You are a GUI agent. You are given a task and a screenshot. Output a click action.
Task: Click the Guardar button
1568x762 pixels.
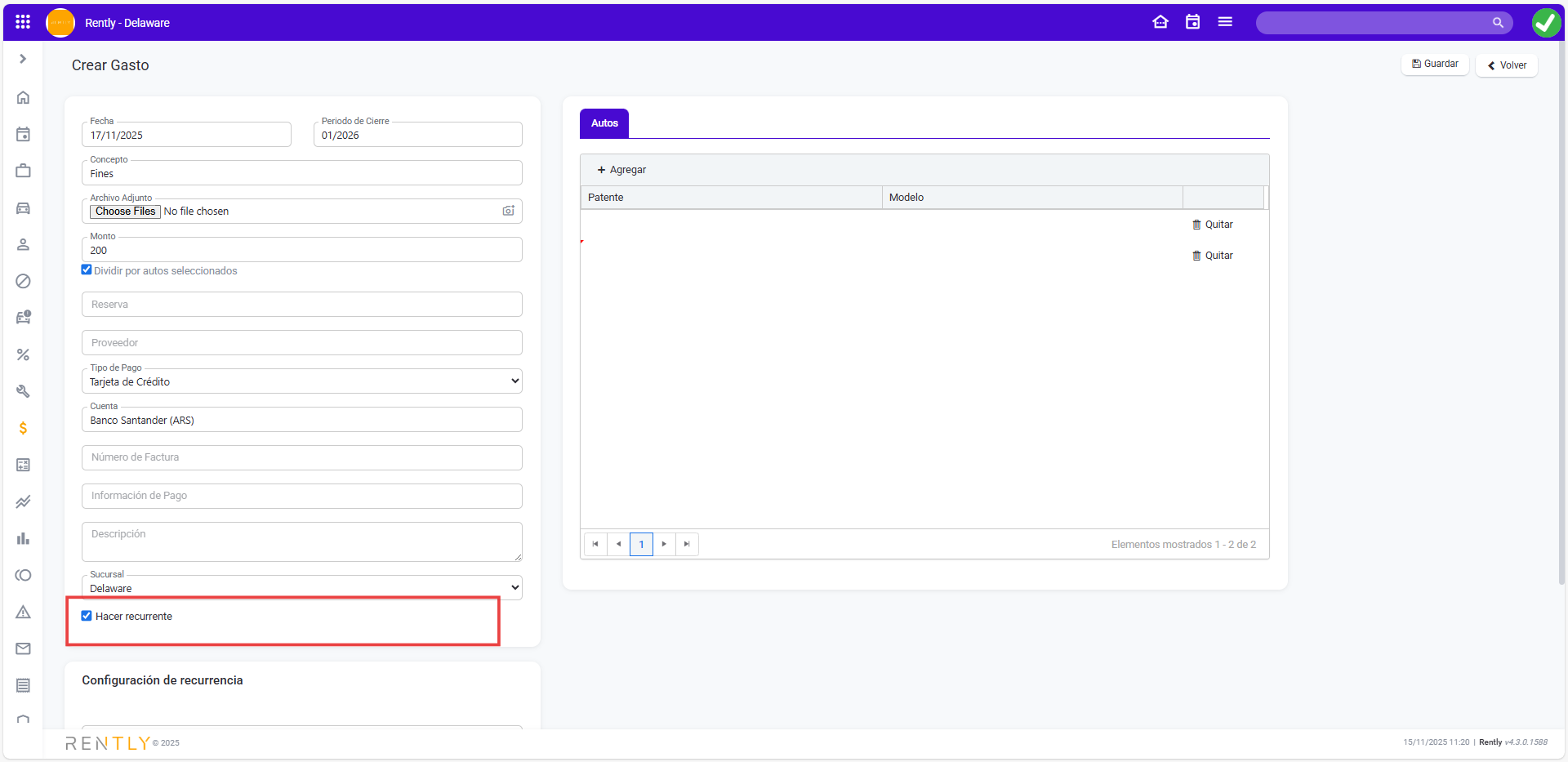point(1435,65)
